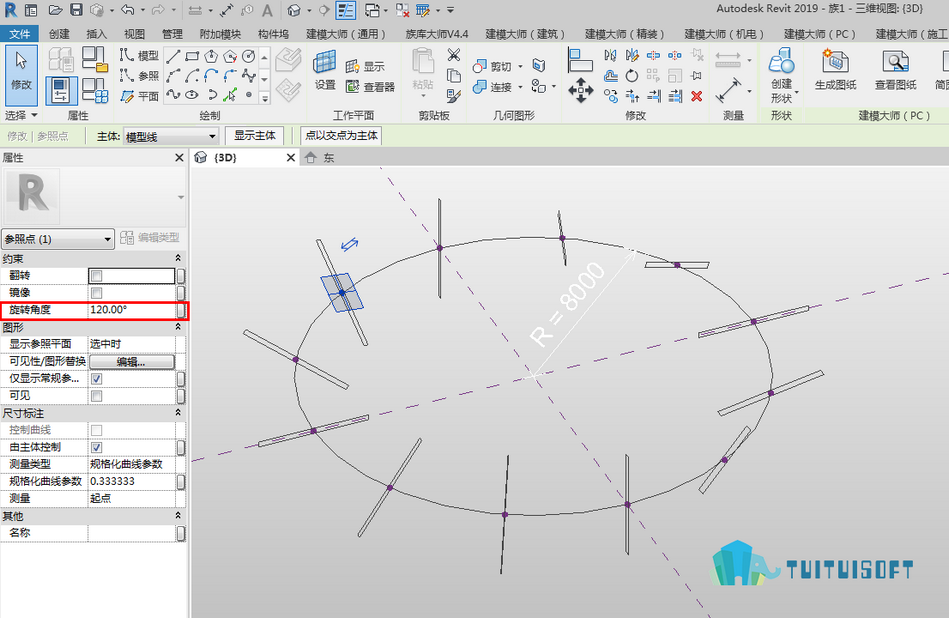This screenshot has width=949, height=618.
Task: Click the 编辑... button for 可见性/图形替换
Action: (x=131, y=362)
